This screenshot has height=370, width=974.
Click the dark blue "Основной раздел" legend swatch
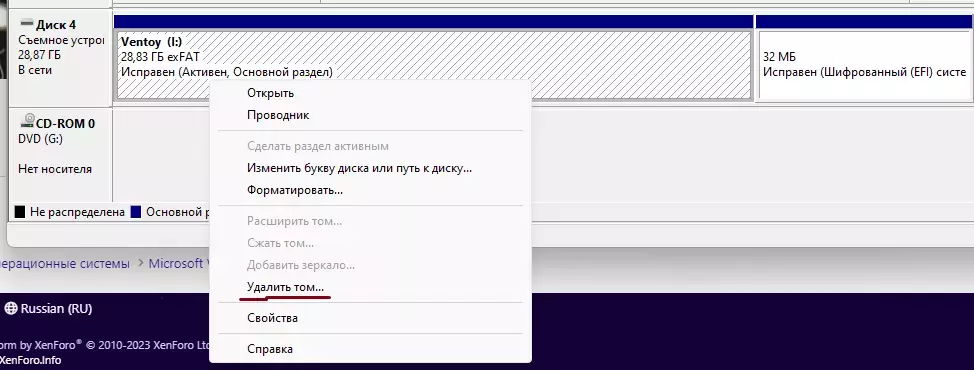137,212
